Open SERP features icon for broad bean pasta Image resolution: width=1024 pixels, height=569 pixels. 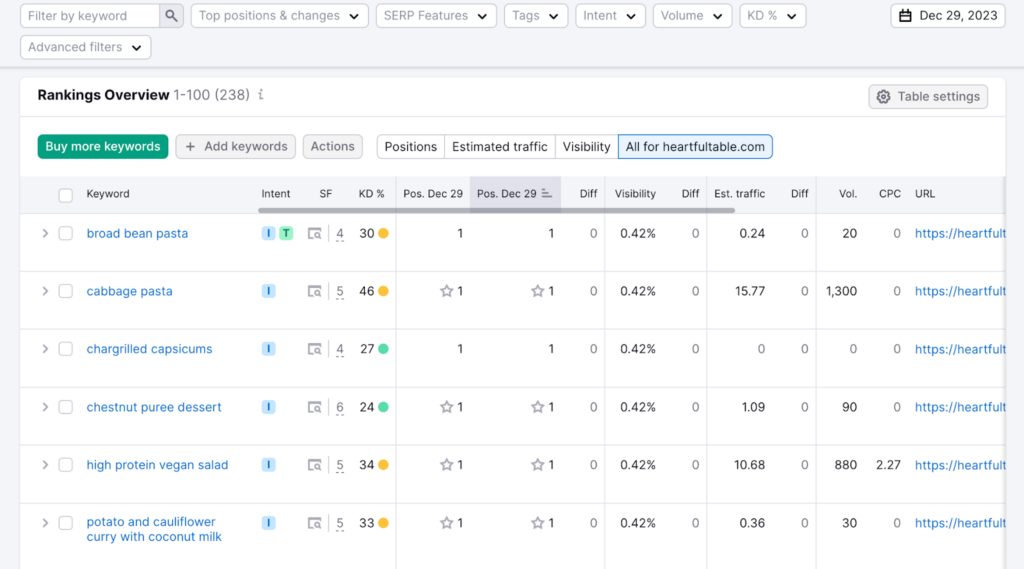tap(315, 234)
